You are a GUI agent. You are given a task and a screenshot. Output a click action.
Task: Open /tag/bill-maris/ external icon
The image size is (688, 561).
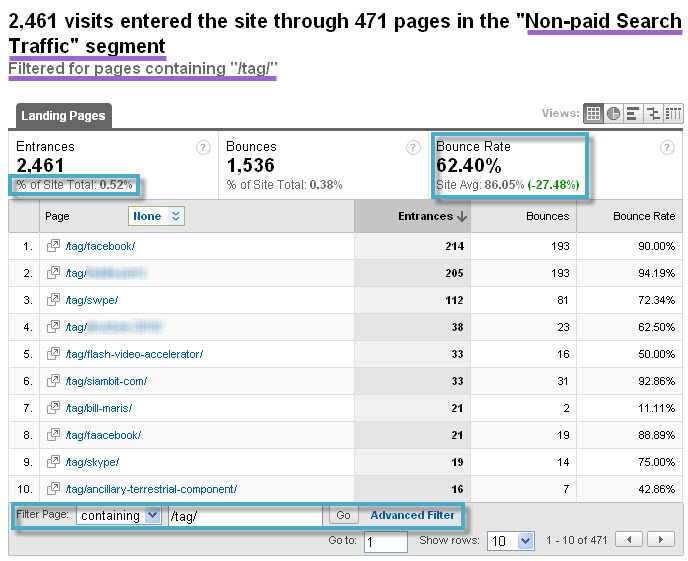53,408
